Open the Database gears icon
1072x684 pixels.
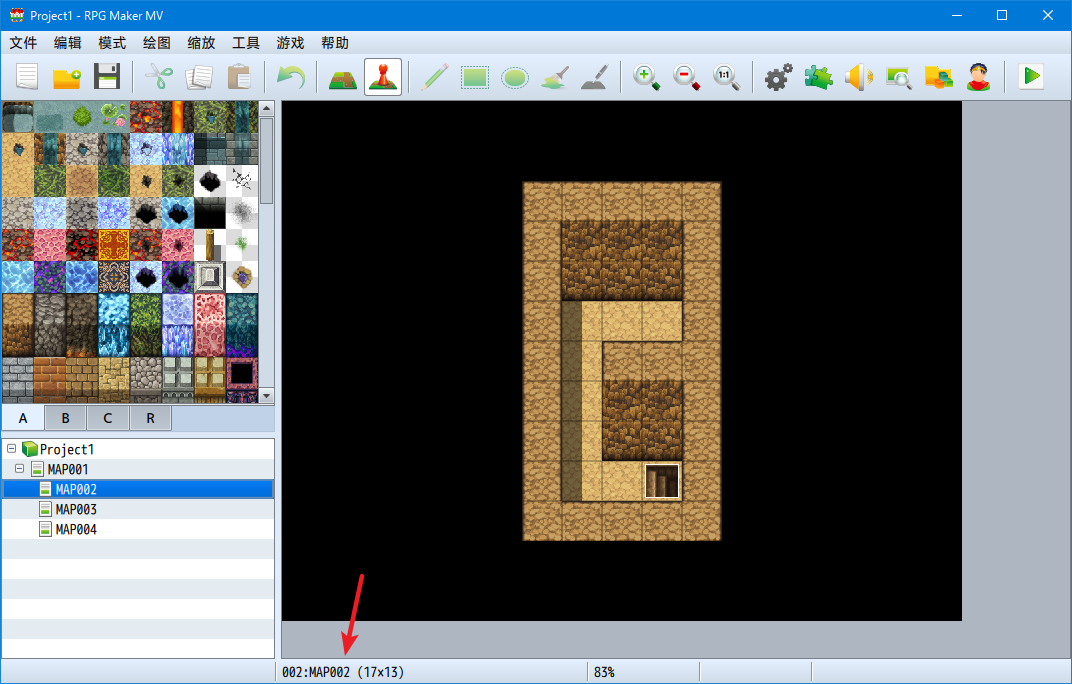(778, 76)
